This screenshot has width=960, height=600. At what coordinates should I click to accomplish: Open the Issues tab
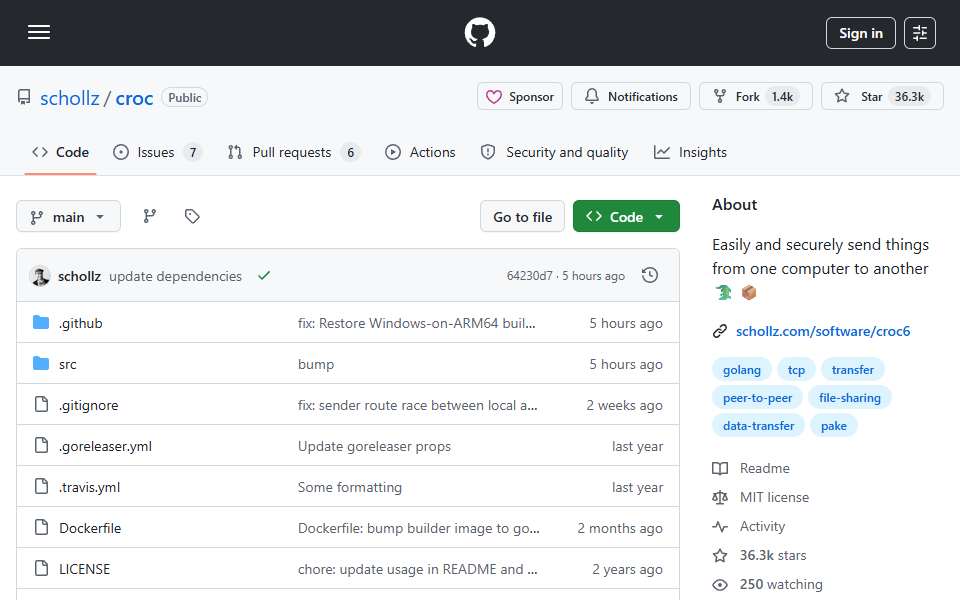pyautogui.click(x=157, y=152)
